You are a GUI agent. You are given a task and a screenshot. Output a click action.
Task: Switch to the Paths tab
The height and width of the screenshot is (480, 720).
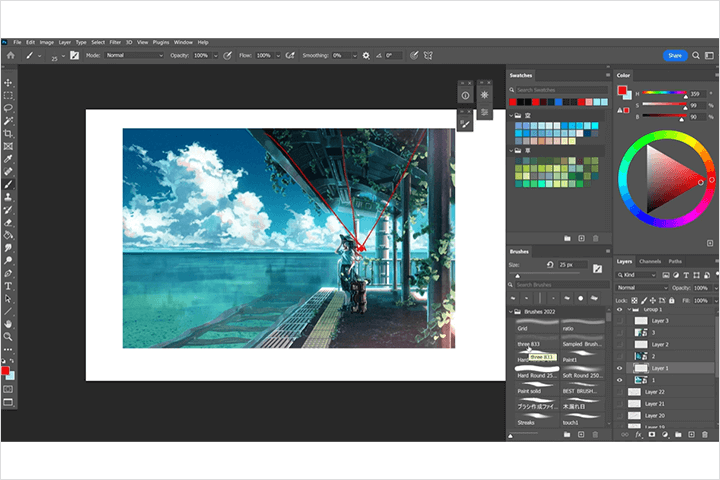pyautogui.click(x=675, y=261)
